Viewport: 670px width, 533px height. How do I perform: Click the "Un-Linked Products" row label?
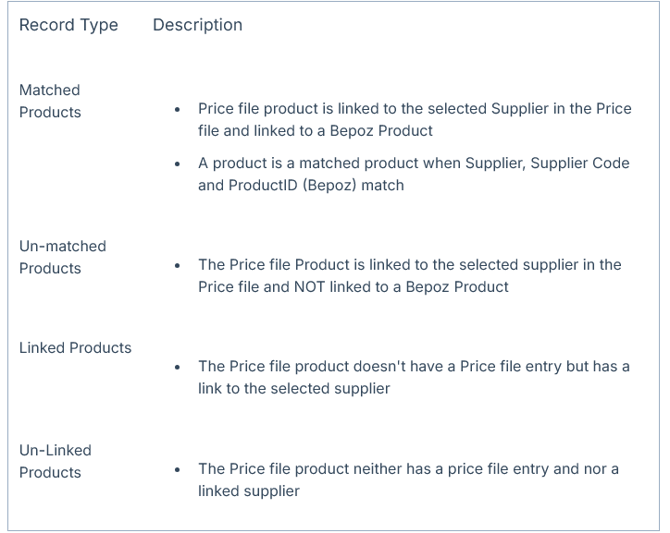tap(50, 461)
